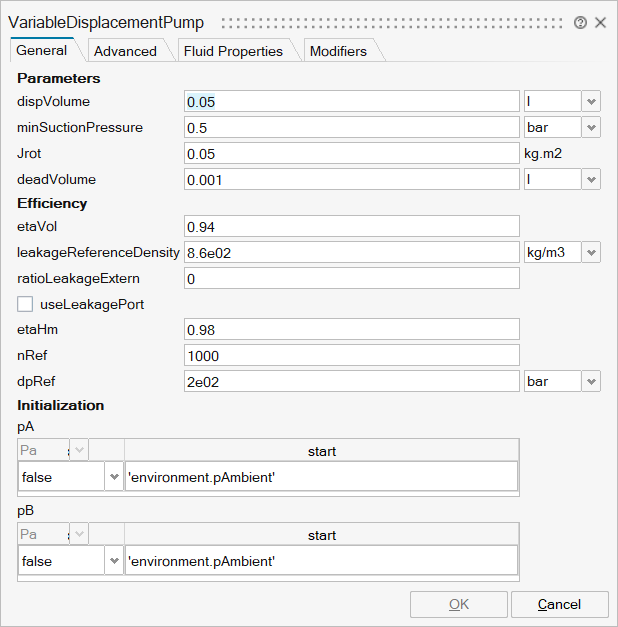Enable the useLeakagePort checkbox
The width and height of the screenshot is (618, 627).
coord(26,303)
